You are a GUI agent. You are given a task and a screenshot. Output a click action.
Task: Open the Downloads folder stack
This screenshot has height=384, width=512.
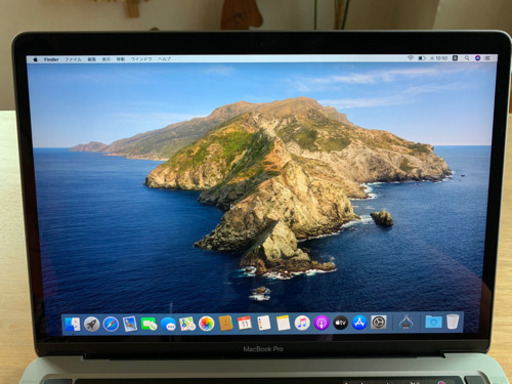[433, 322]
